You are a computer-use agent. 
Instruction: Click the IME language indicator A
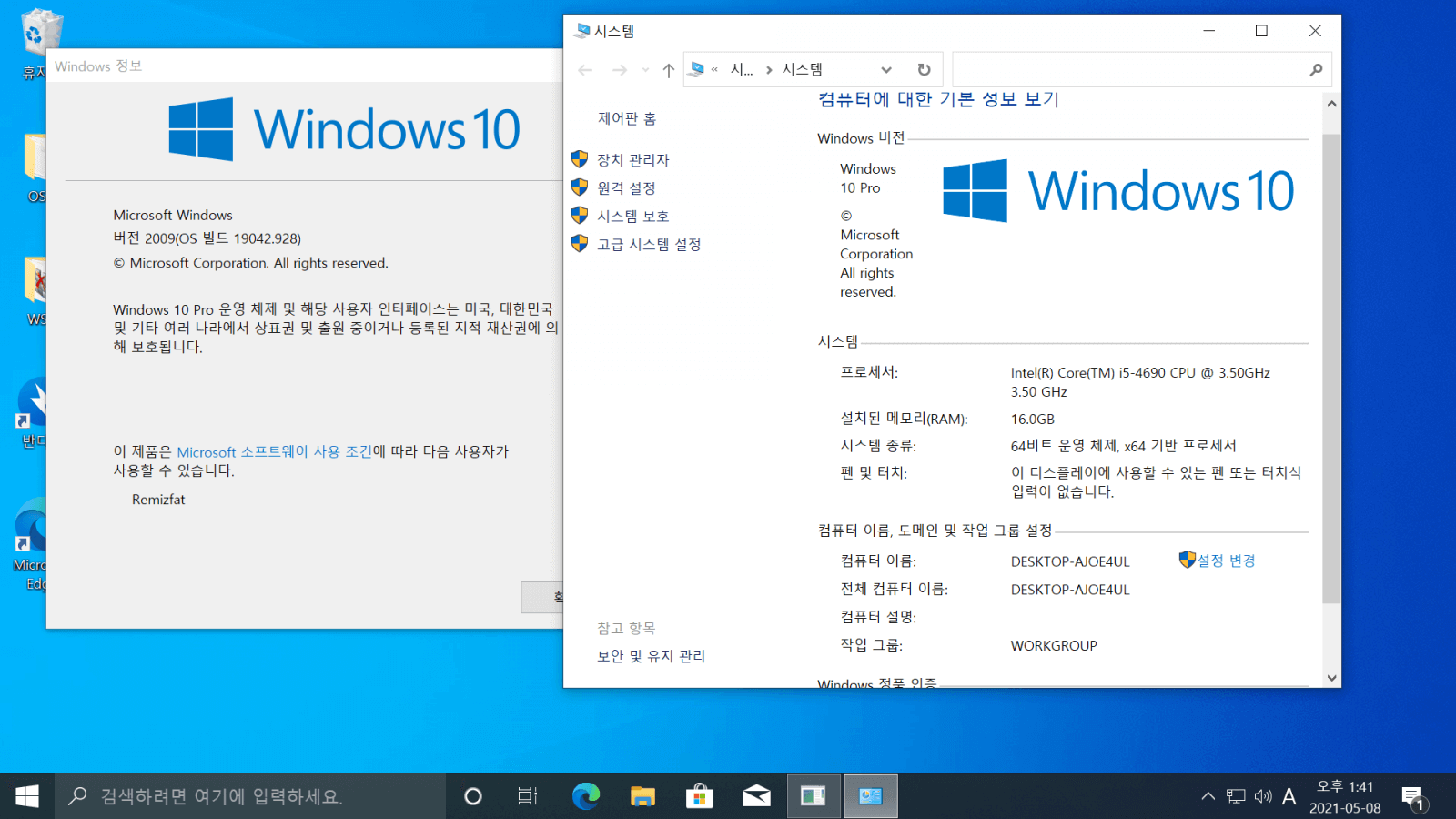1289,796
